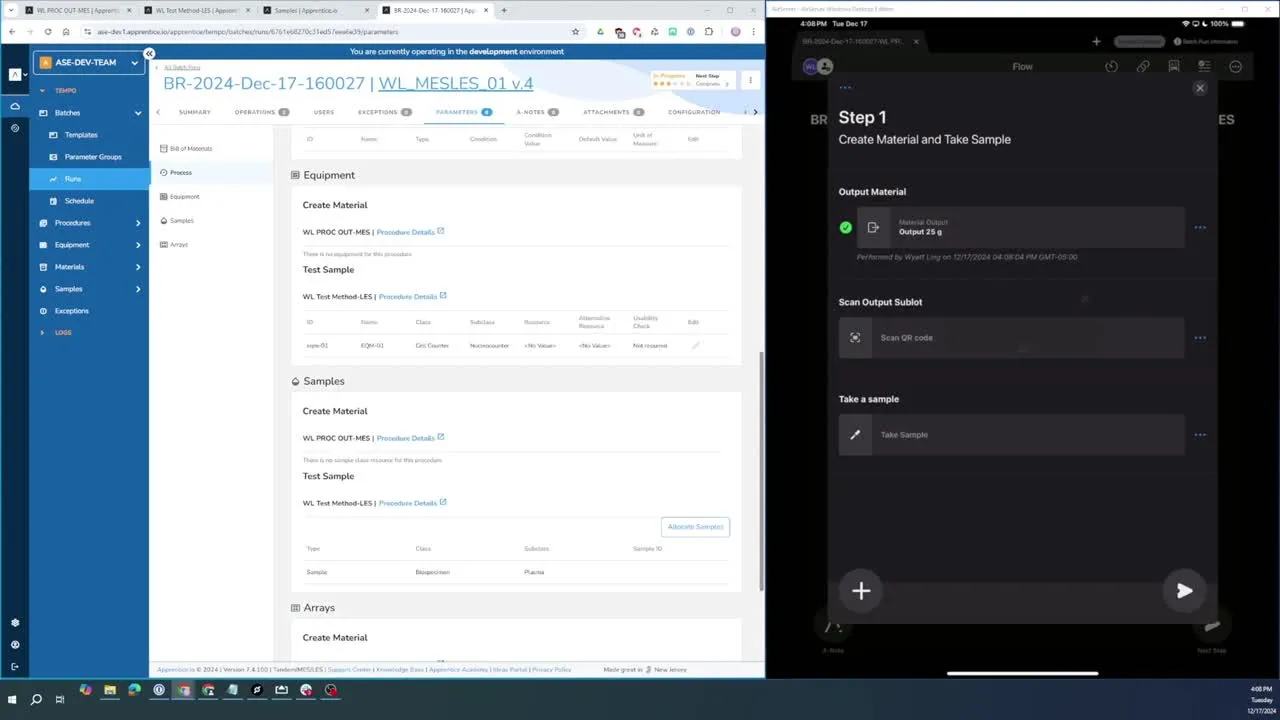The image size is (1280, 720).
Task: Click the Scan QR code icon
Action: (x=855, y=338)
